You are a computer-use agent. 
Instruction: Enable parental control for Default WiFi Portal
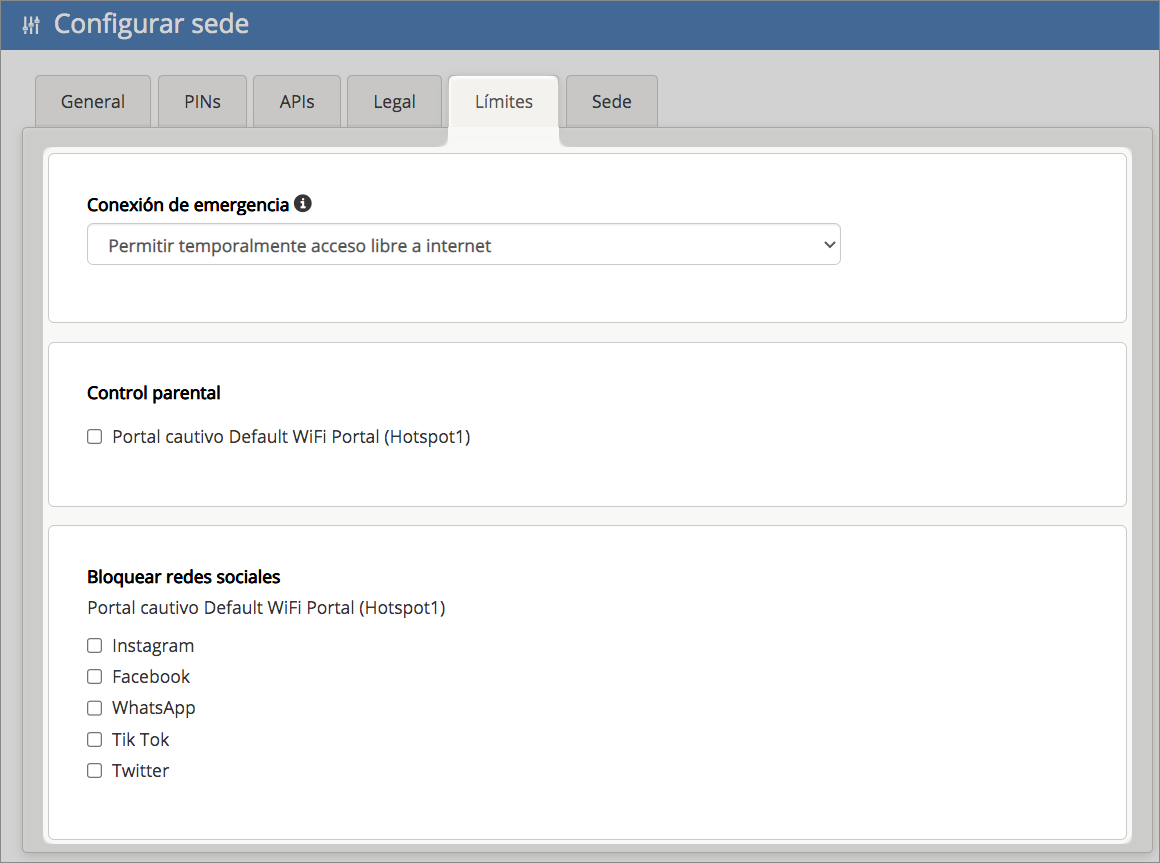coord(95,437)
